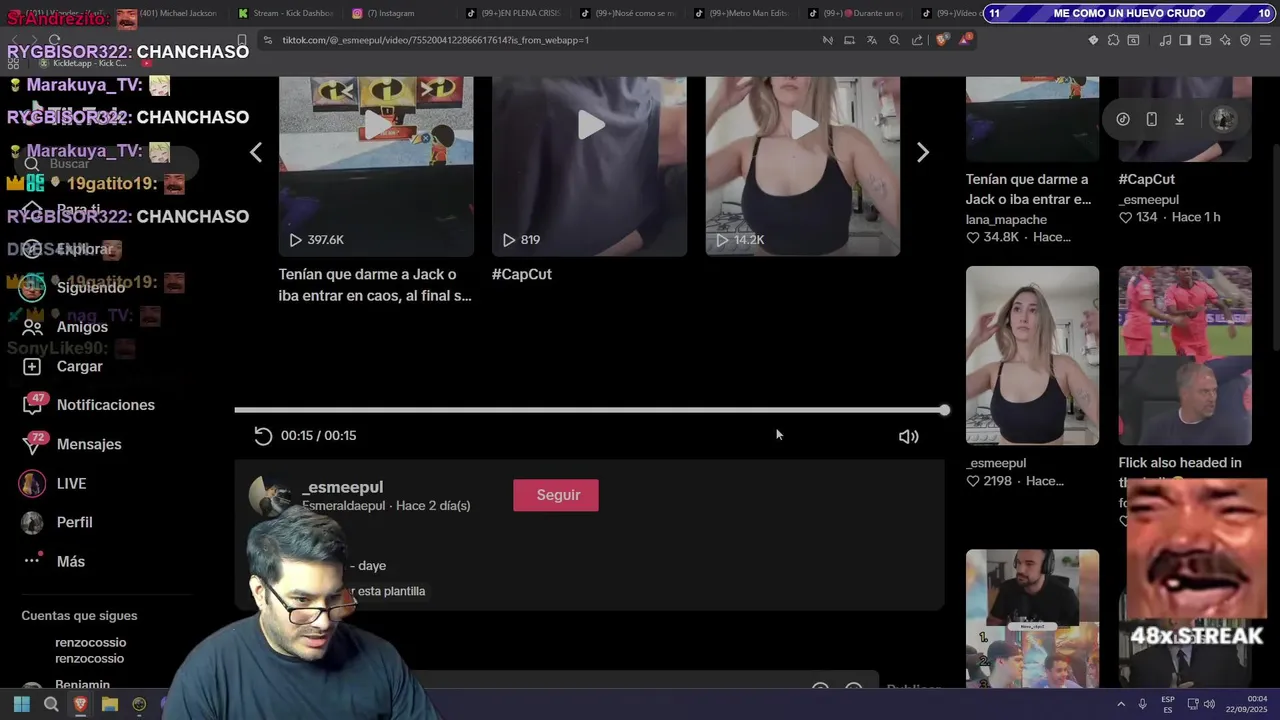This screenshot has width=1280, height=720.
Task: Open Perfil in the sidebar
Action: (x=74, y=522)
